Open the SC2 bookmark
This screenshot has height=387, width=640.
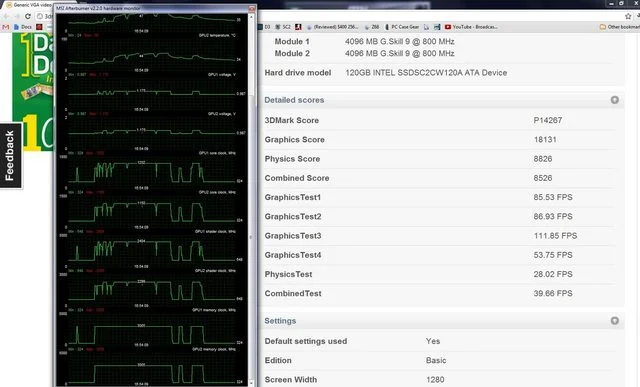point(283,27)
